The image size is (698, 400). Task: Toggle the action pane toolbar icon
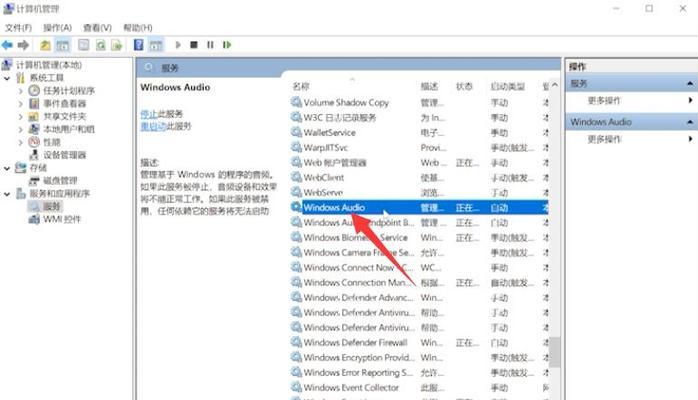pyautogui.click(x=156, y=45)
